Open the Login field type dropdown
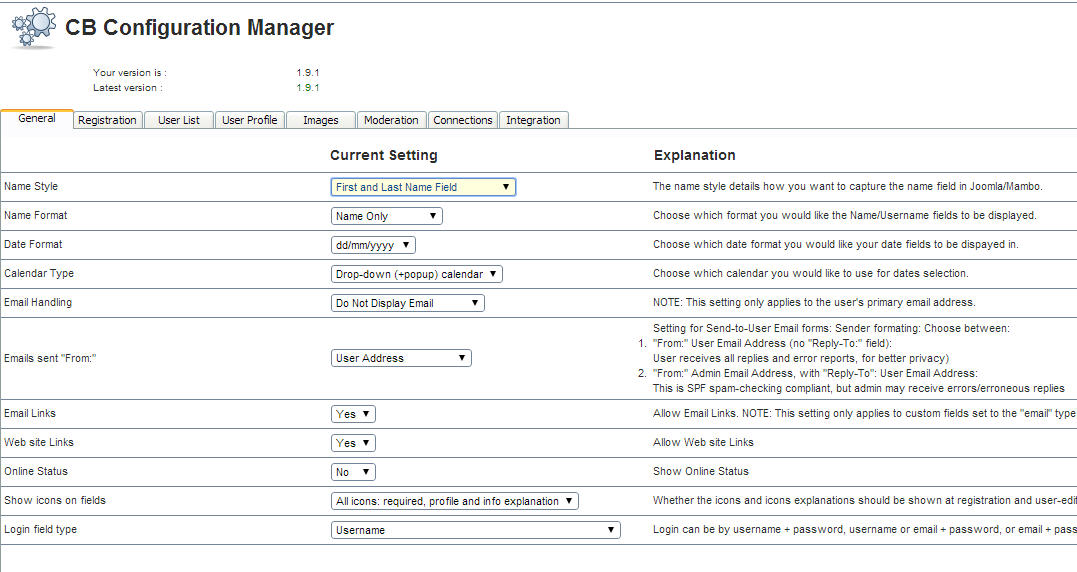Image resolution: width=1077 pixels, height=572 pixels. 475,530
